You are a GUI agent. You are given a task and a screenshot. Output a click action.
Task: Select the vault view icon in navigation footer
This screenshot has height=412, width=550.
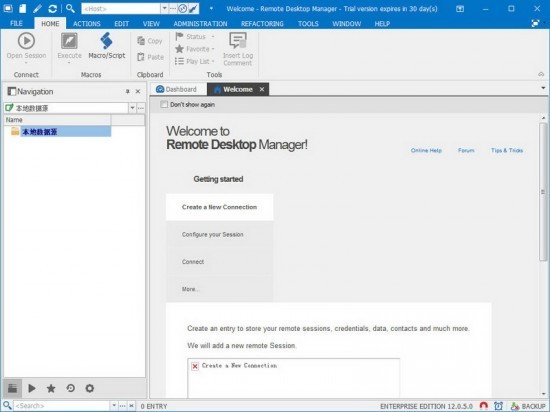(13, 388)
